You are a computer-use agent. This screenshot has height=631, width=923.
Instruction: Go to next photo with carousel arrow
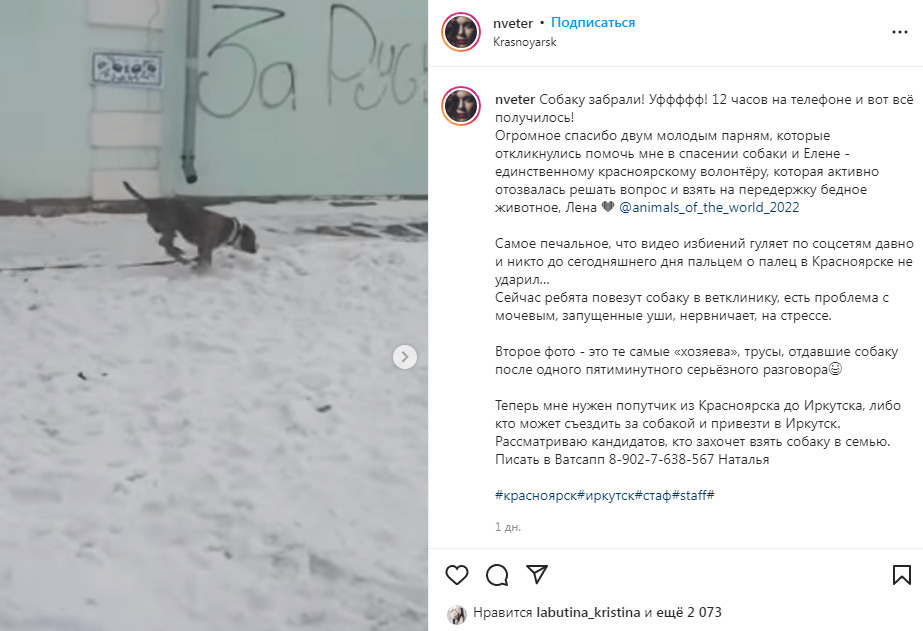click(x=405, y=357)
